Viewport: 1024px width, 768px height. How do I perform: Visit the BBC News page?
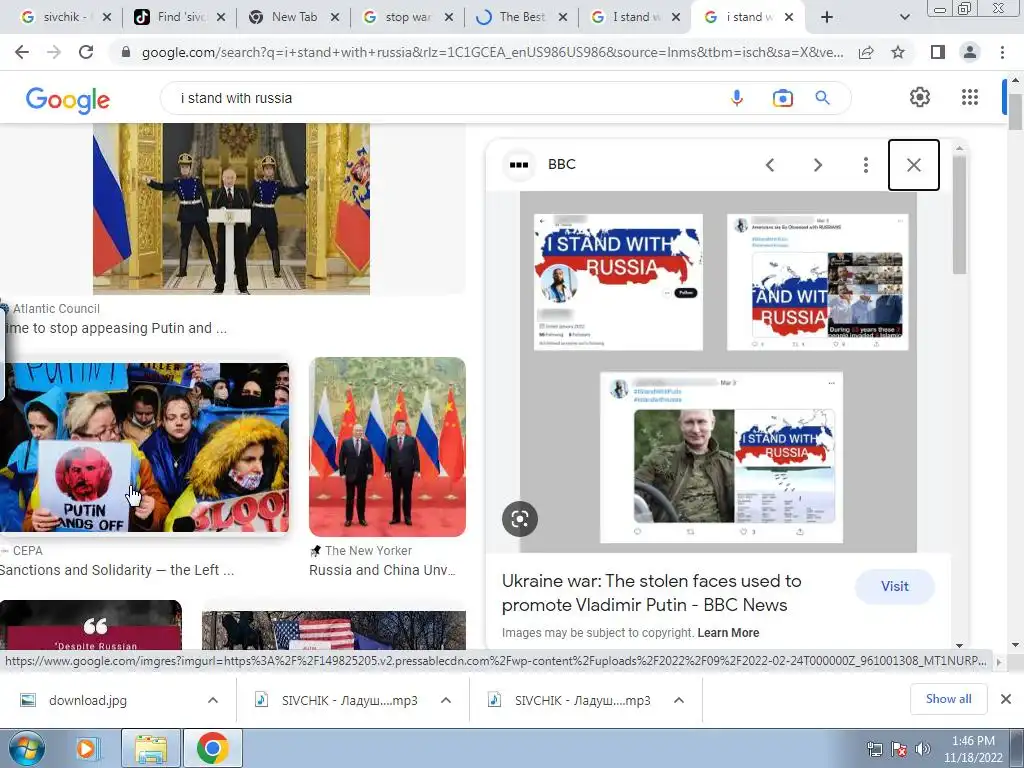click(x=894, y=586)
